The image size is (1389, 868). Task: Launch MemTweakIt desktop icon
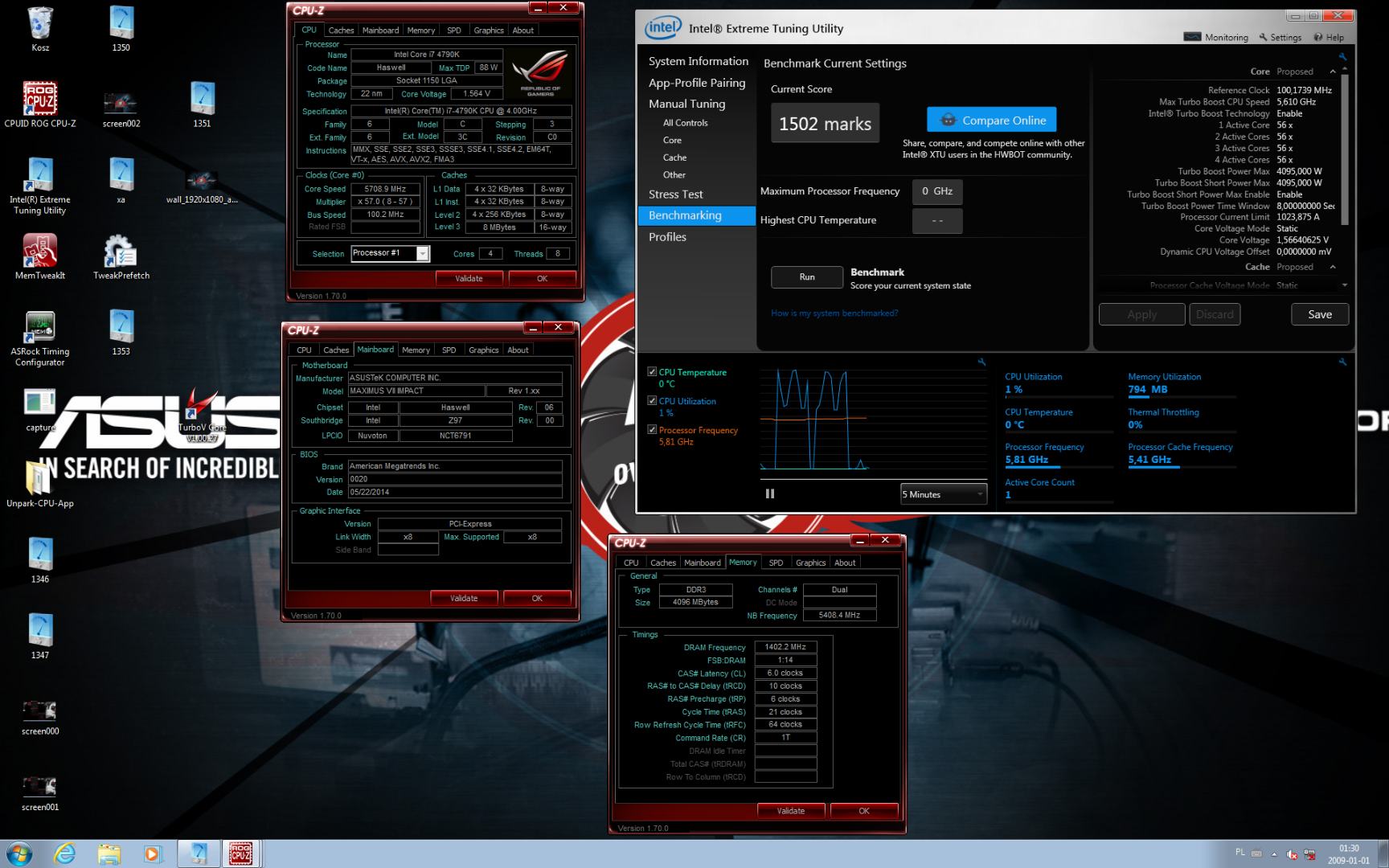tap(40, 256)
